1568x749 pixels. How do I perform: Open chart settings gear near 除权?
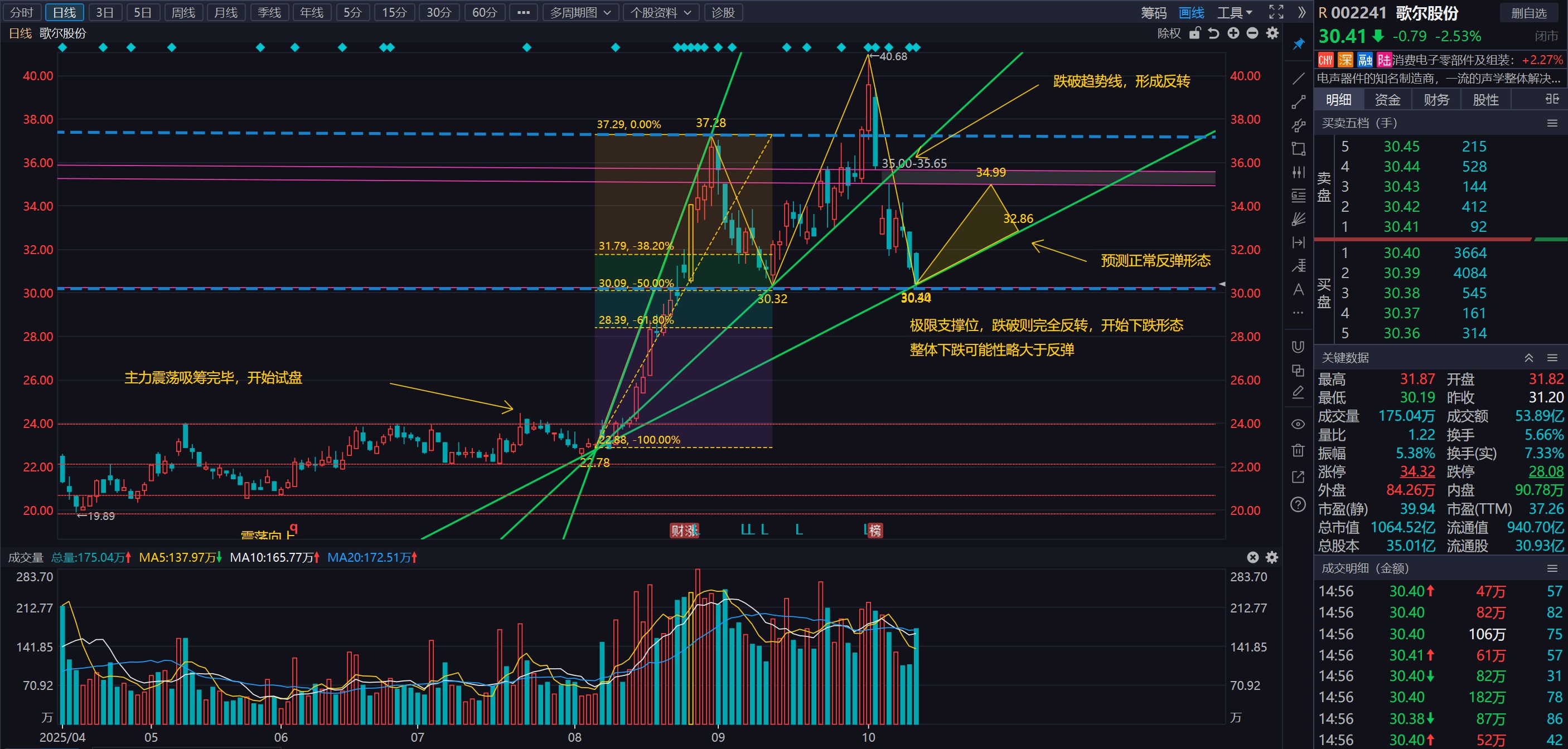tap(1272, 33)
